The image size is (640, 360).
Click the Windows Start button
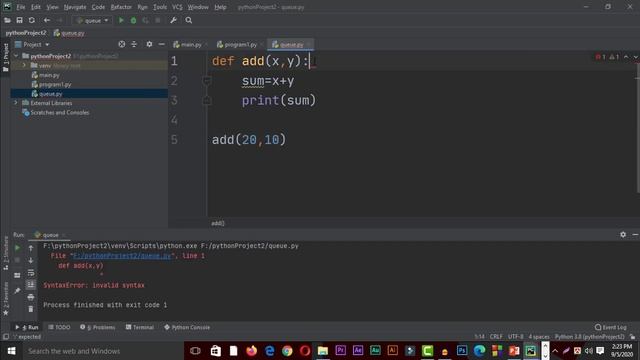tap(11, 351)
